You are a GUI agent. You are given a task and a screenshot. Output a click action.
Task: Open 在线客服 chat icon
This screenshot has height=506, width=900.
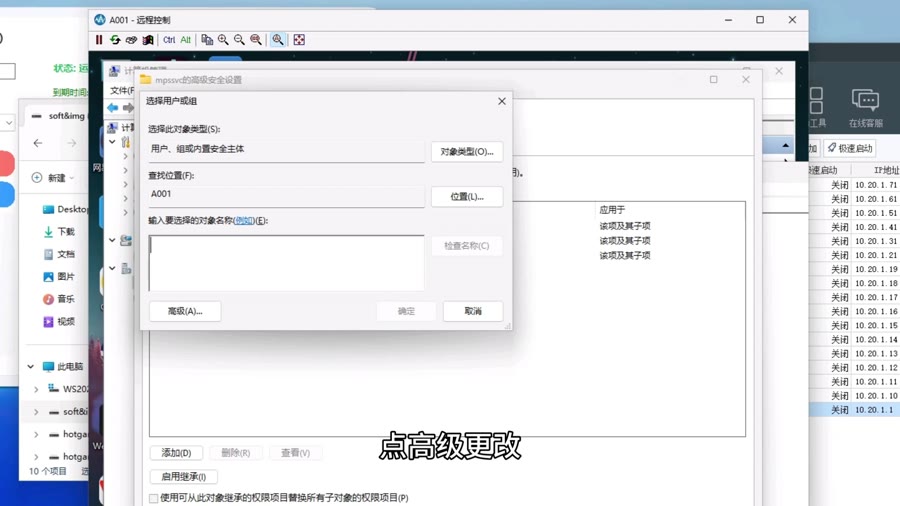866,108
